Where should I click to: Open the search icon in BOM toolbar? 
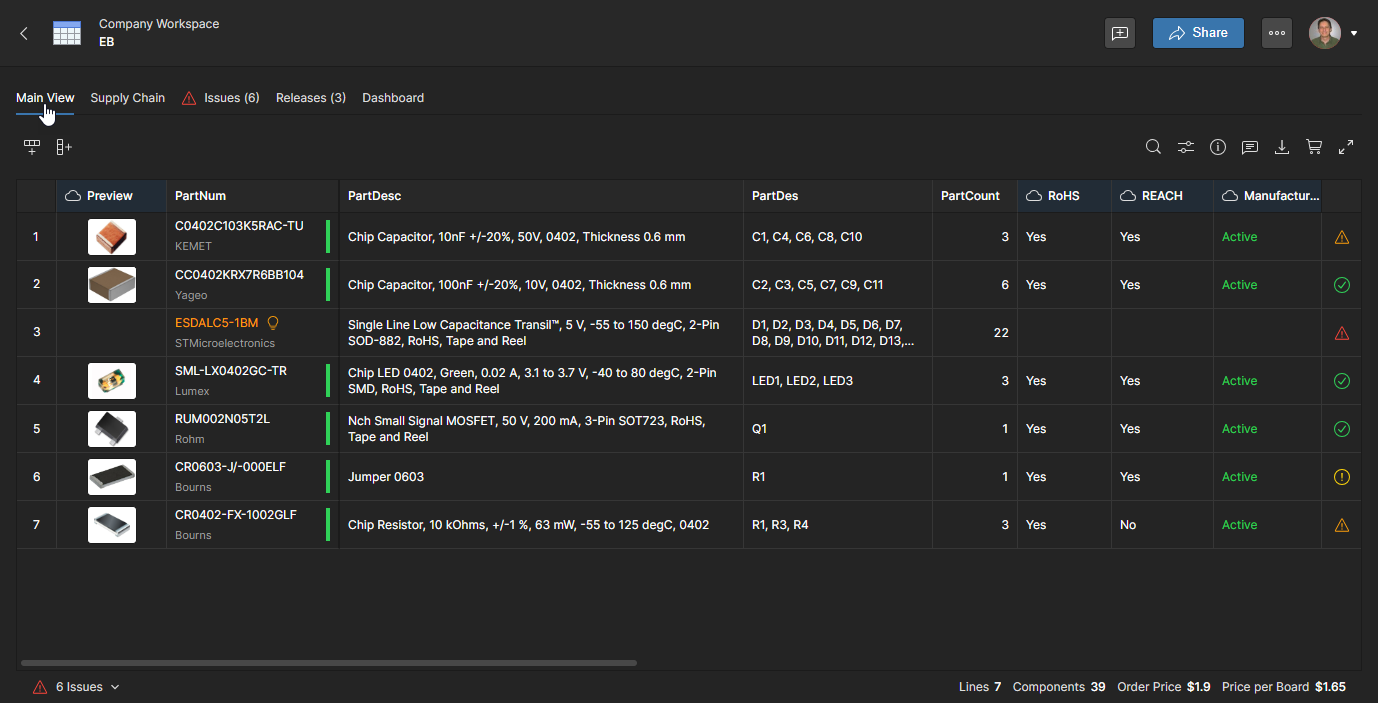1153,147
